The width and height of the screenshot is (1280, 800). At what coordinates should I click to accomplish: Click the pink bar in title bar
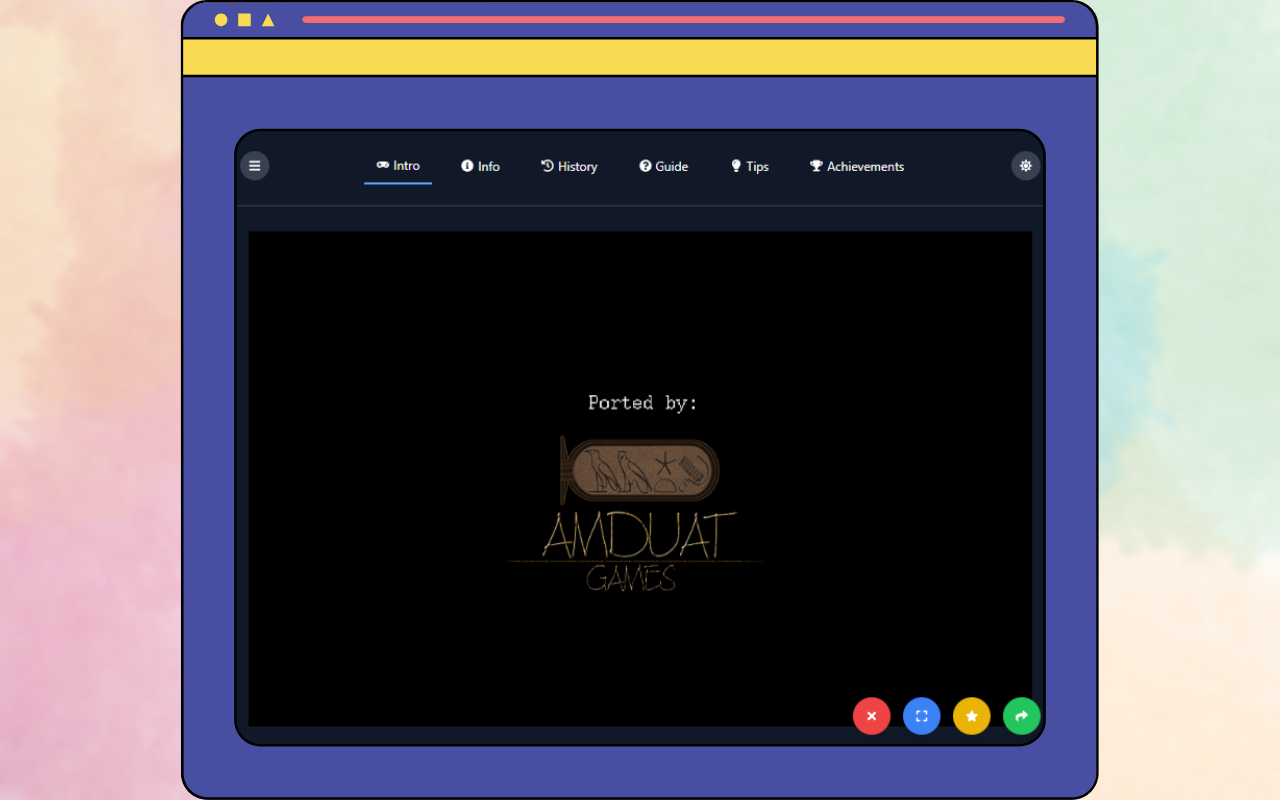coord(683,19)
